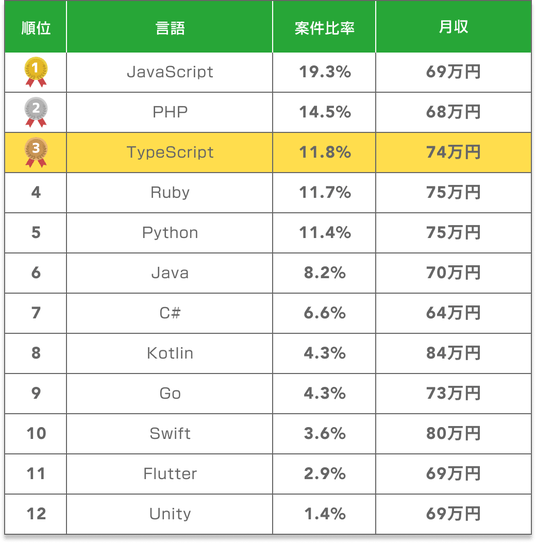Click the Unity language cell

[169, 514]
